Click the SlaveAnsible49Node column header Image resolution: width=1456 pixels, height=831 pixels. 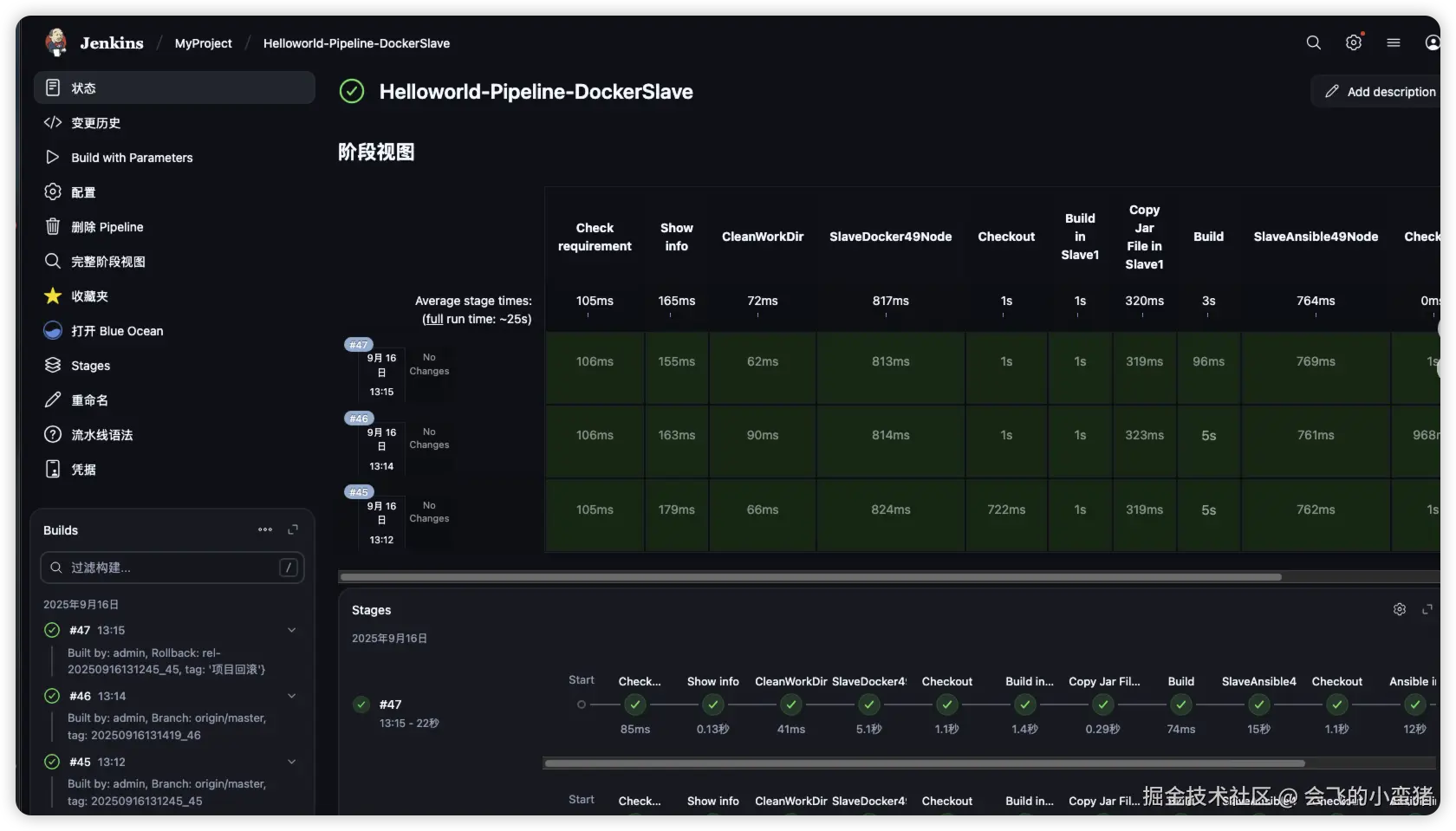1316,237
